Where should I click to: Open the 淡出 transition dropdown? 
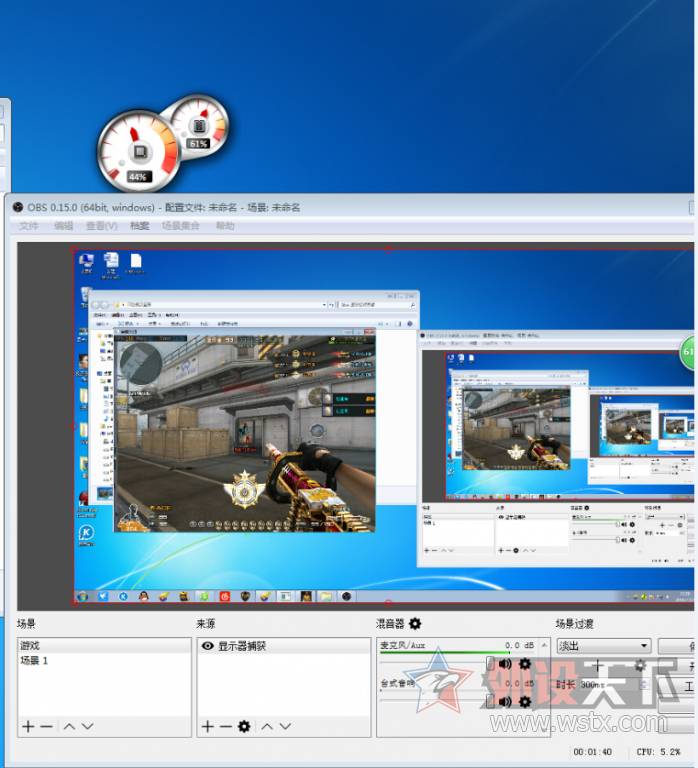(x=604, y=646)
